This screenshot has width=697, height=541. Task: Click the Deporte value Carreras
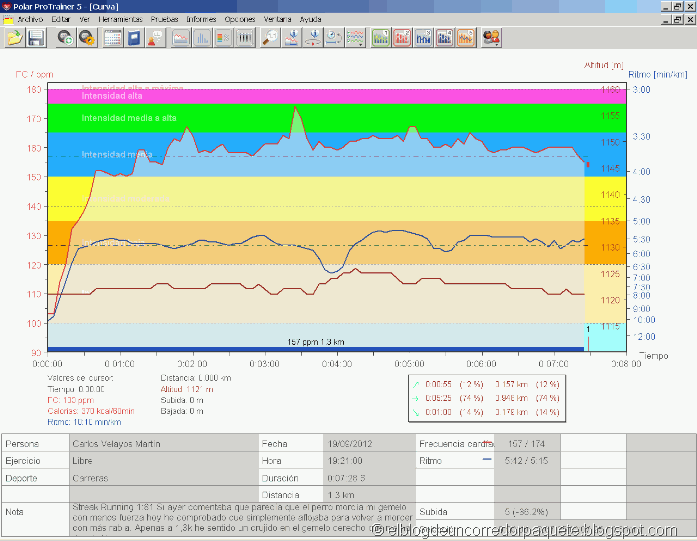coord(164,478)
